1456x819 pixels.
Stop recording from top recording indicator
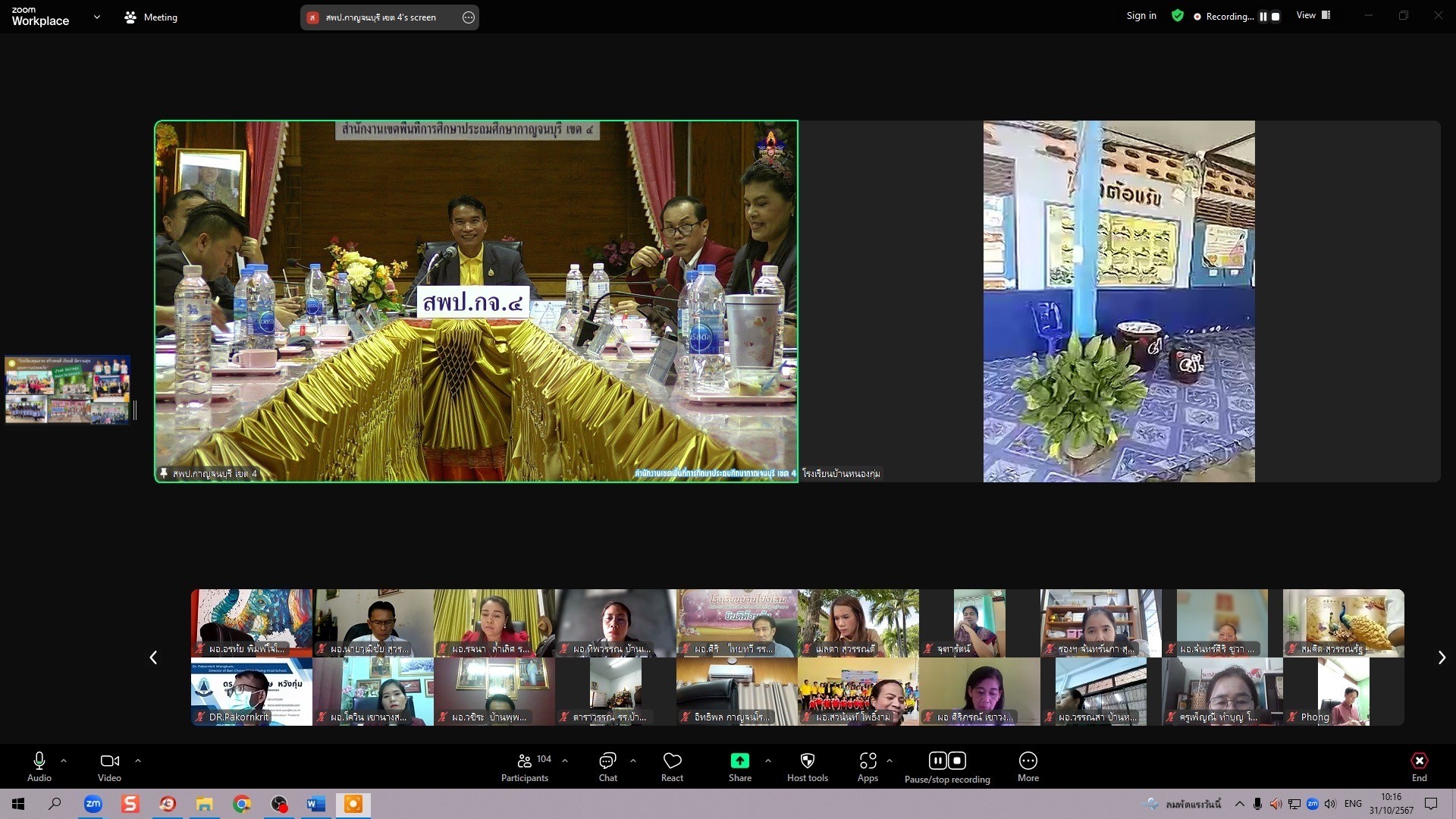point(1276,17)
